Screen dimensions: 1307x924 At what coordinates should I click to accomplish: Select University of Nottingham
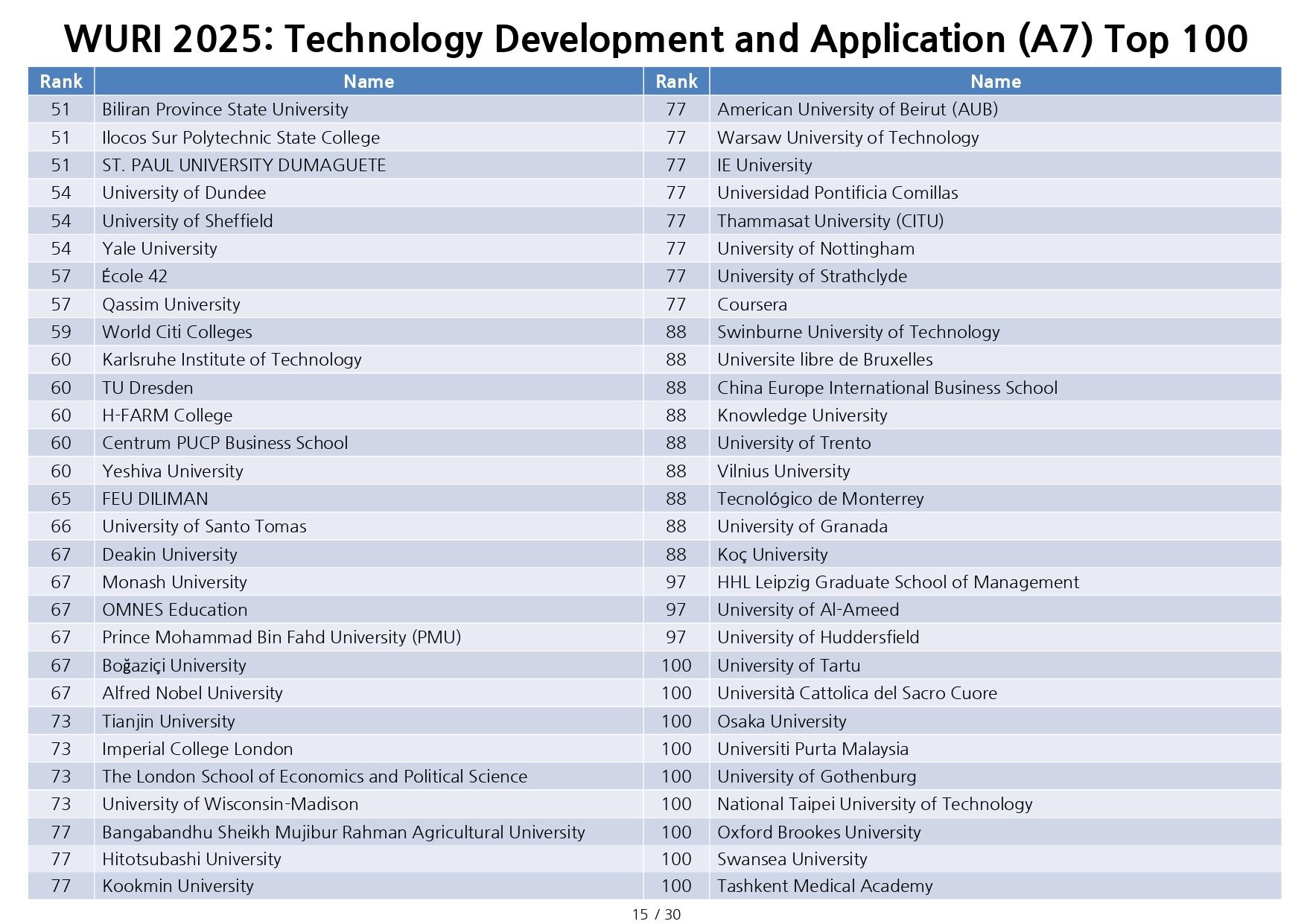(x=816, y=249)
